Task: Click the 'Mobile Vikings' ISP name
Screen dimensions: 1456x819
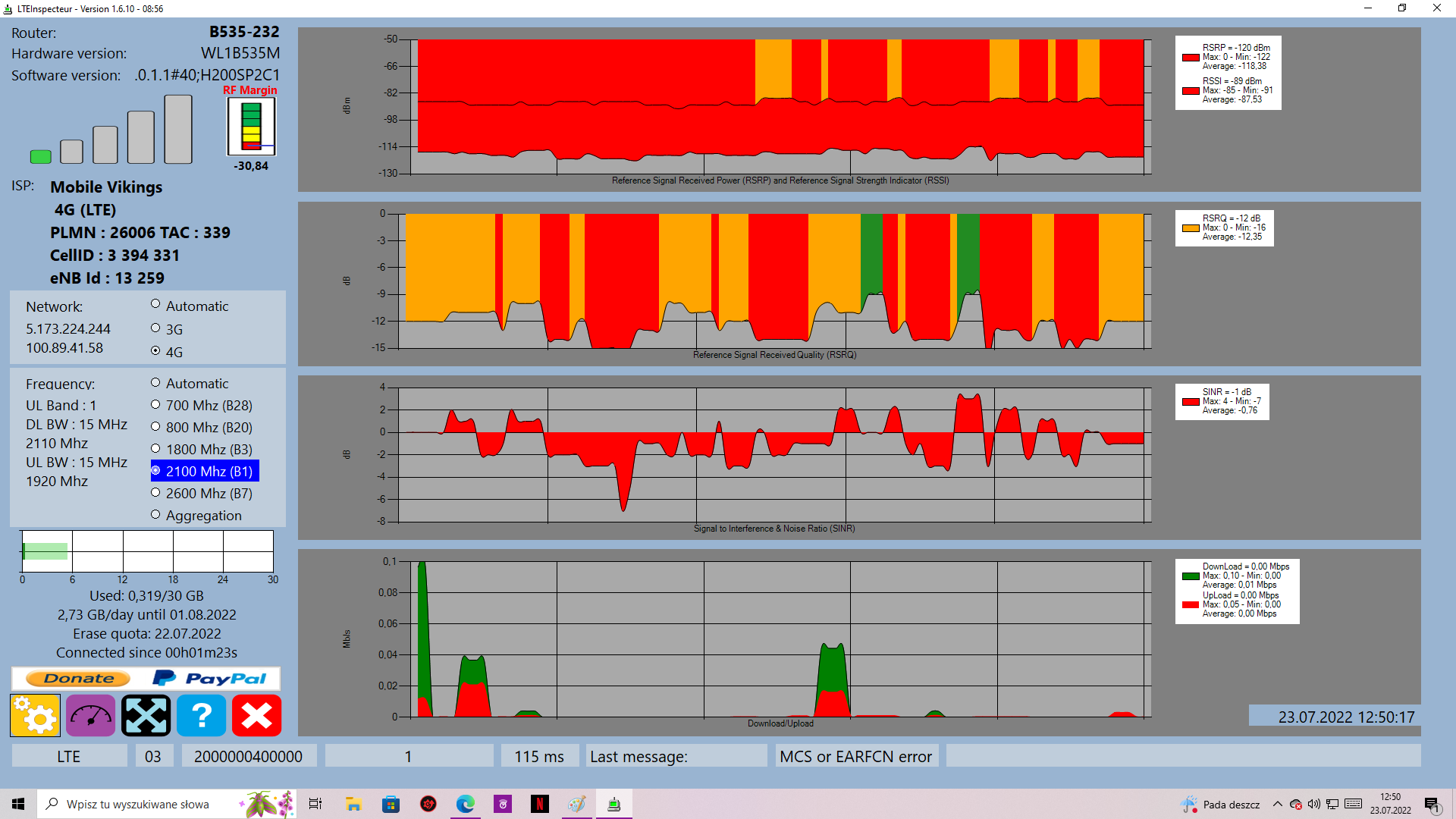Action: tap(106, 187)
